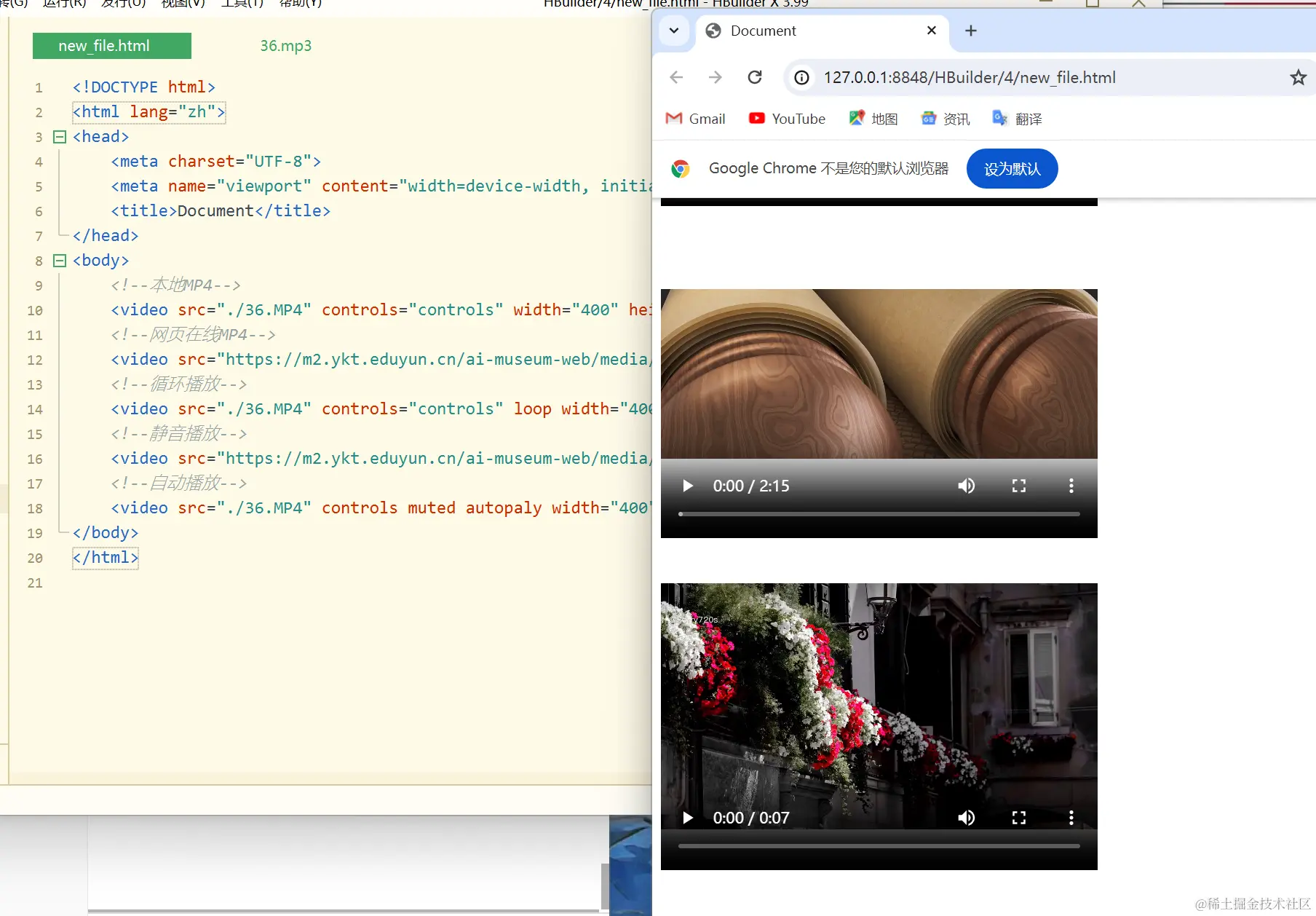The height and width of the screenshot is (916, 1316).
Task: Enter fullscreen on the 2:15 video
Action: click(x=1019, y=486)
